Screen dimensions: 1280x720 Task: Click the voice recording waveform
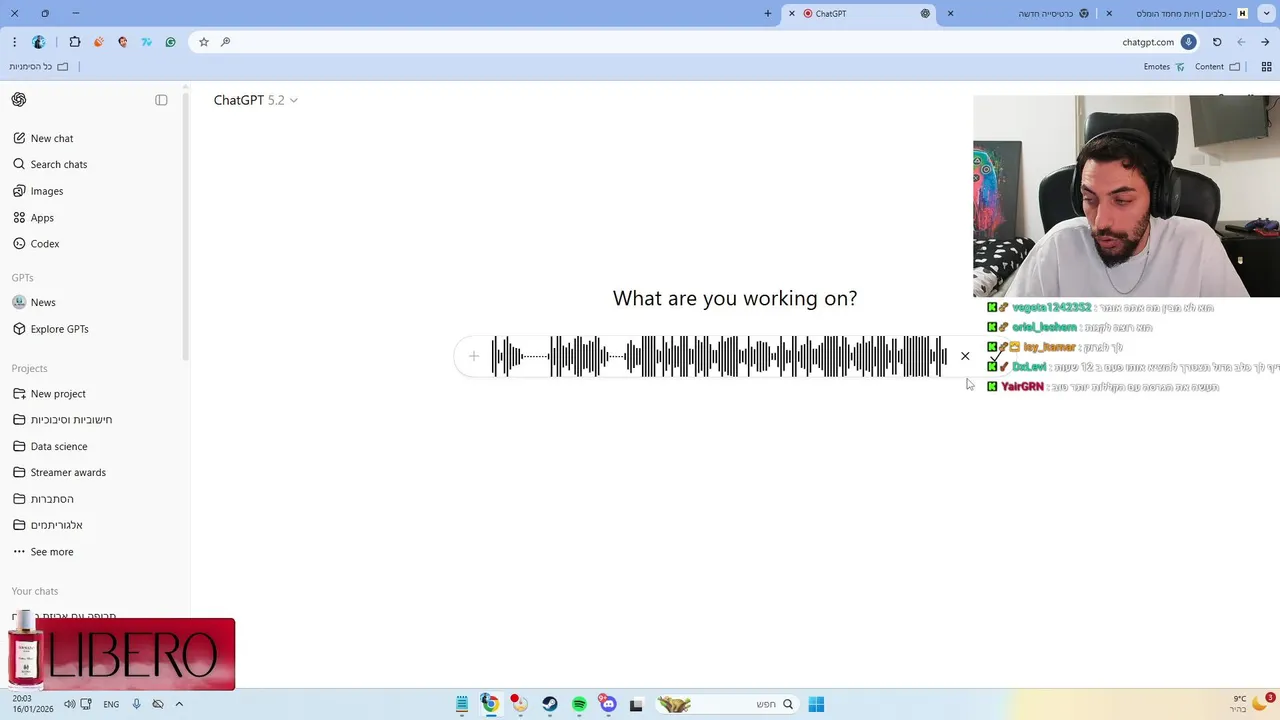(719, 356)
